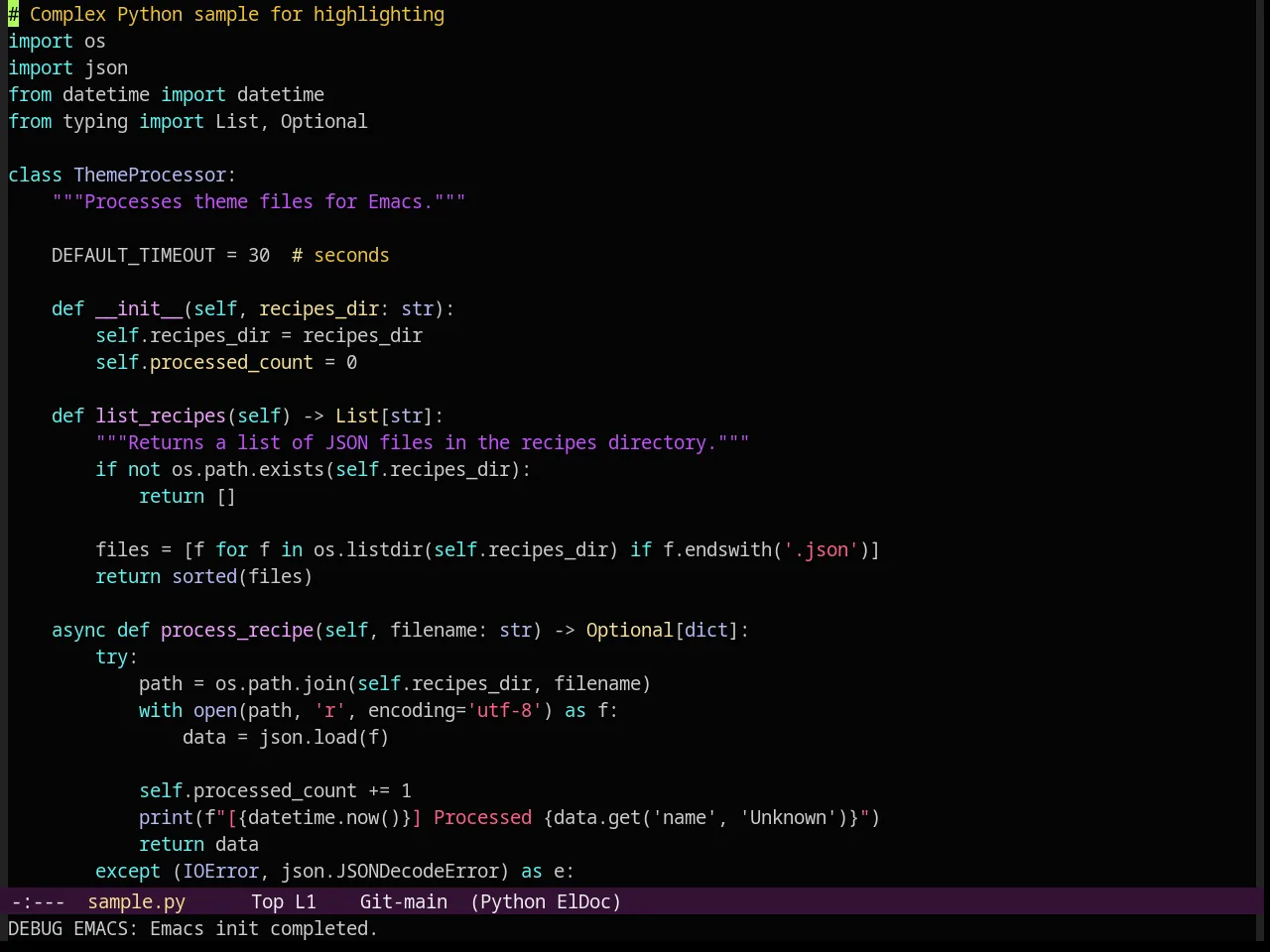
Task: Click ElDoc minor mode indicator
Action: 583,901
